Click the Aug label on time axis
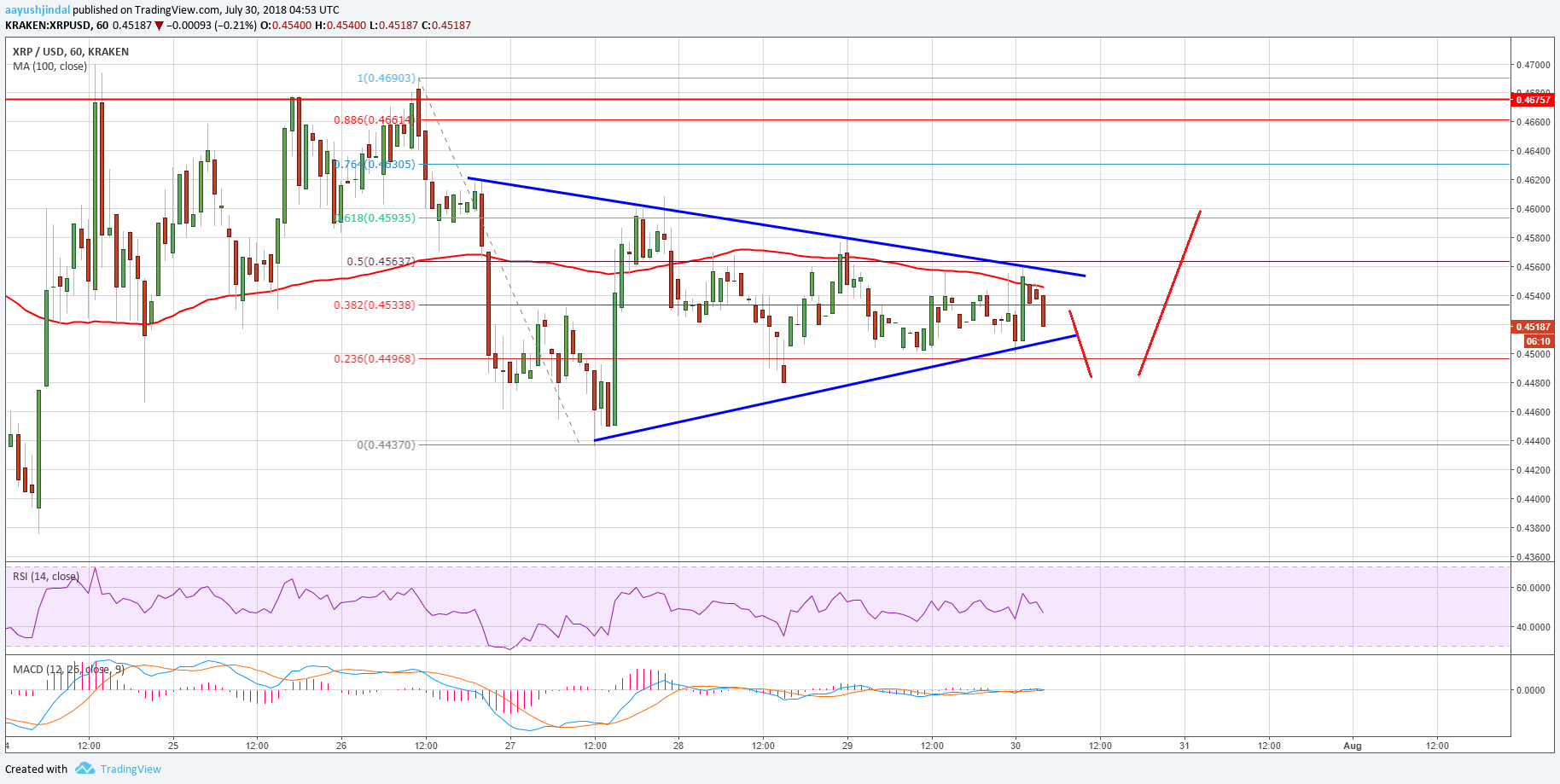The width and height of the screenshot is (1560, 784). [x=1353, y=746]
